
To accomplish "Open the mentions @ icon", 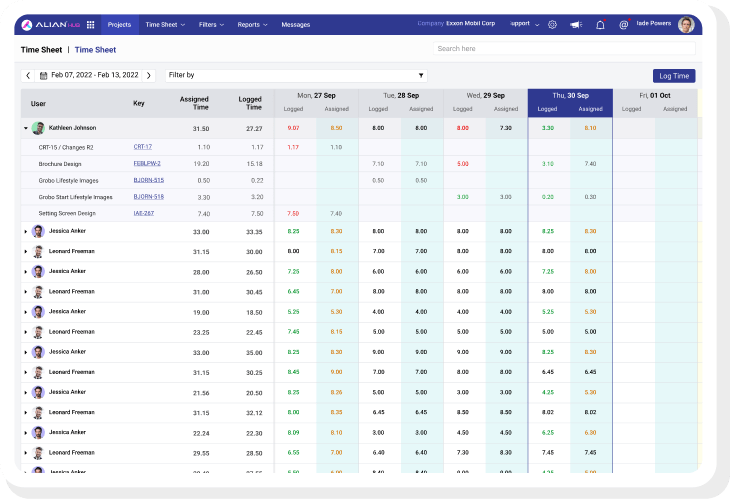I will (623, 25).
